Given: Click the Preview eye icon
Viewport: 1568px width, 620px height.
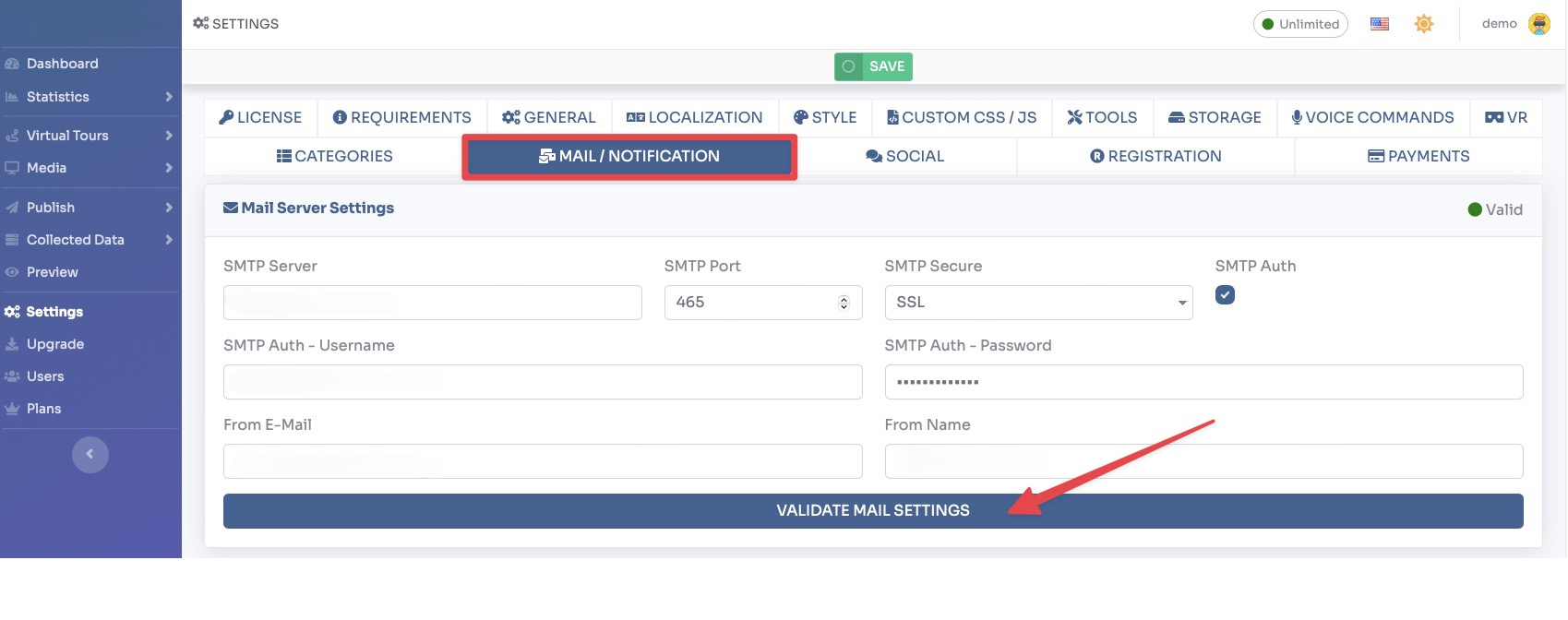Looking at the screenshot, I should point(12,272).
